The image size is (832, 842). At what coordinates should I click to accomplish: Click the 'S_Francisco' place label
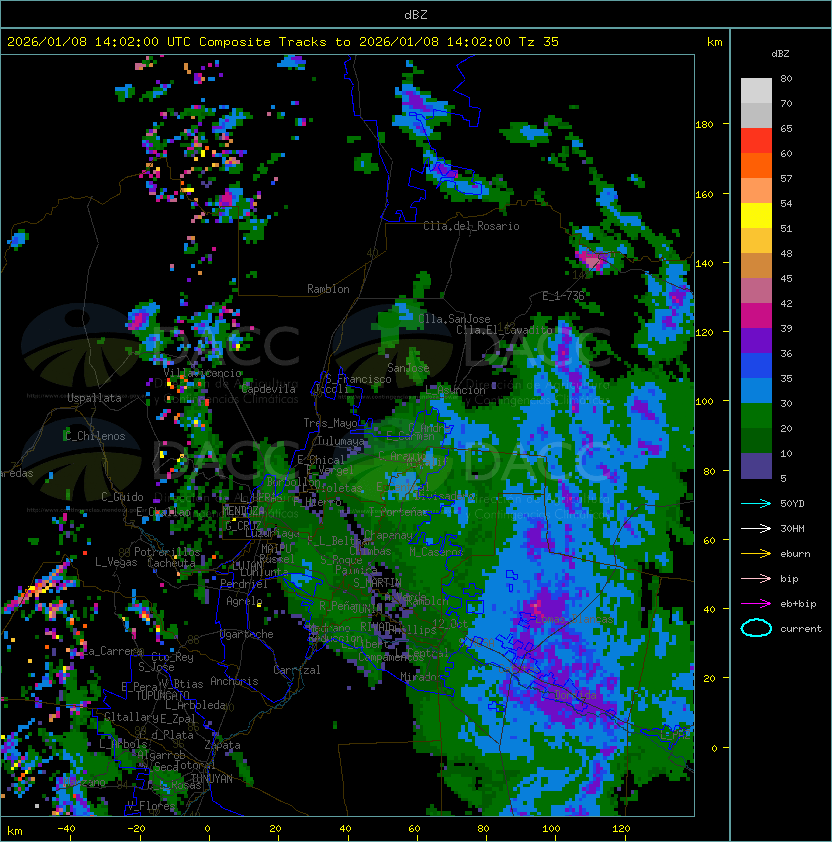(358, 379)
